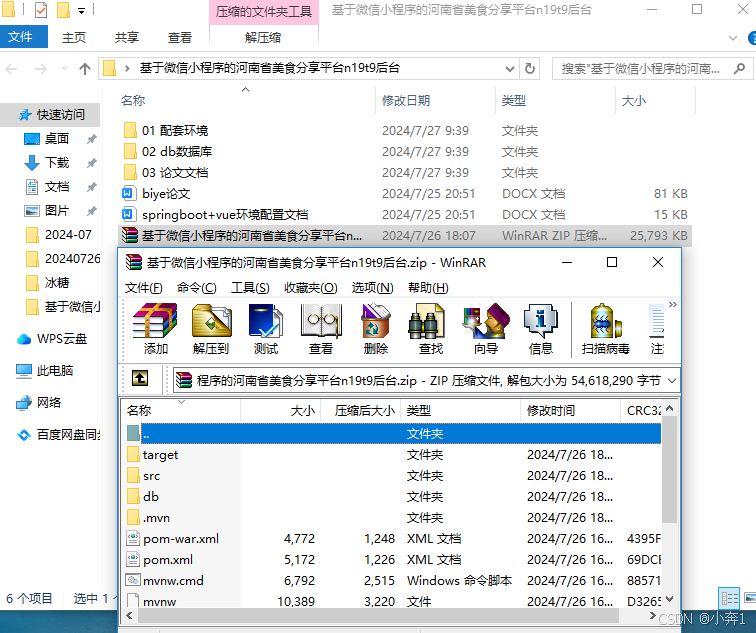Click the properties checkmark icon in title bar
This screenshot has height=633, width=756.
click(41, 10)
